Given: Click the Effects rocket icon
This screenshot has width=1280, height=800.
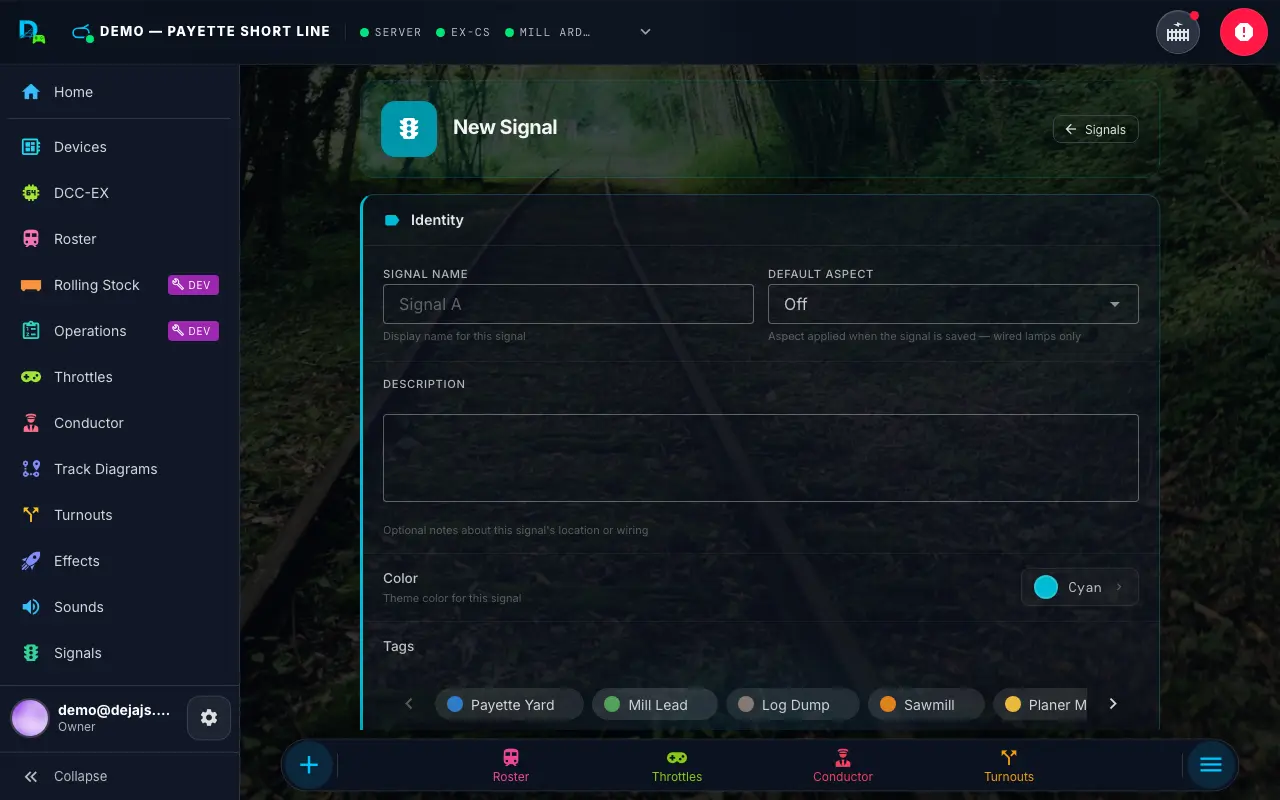Looking at the screenshot, I should coord(31,561).
